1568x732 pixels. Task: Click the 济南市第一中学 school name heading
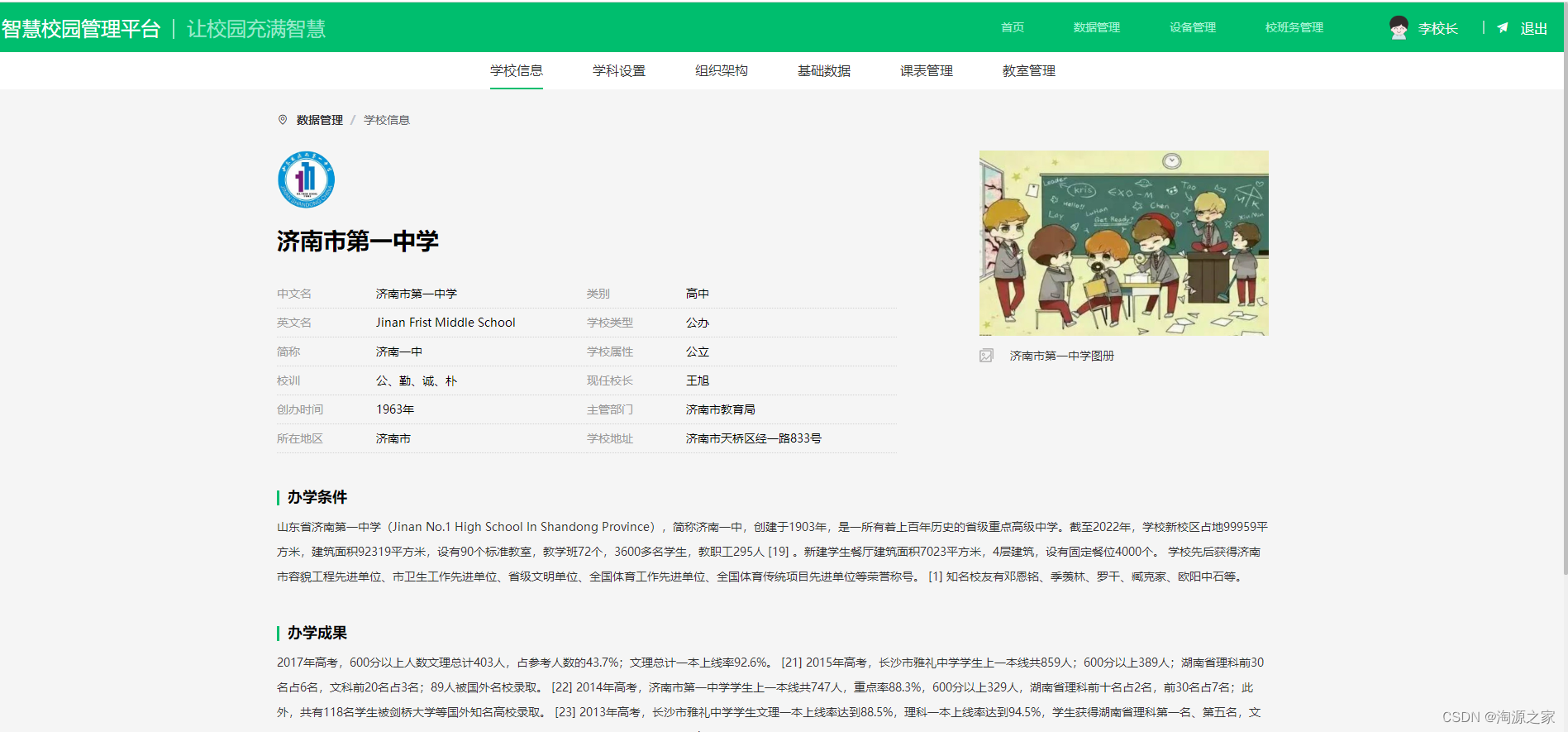pos(358,242)
